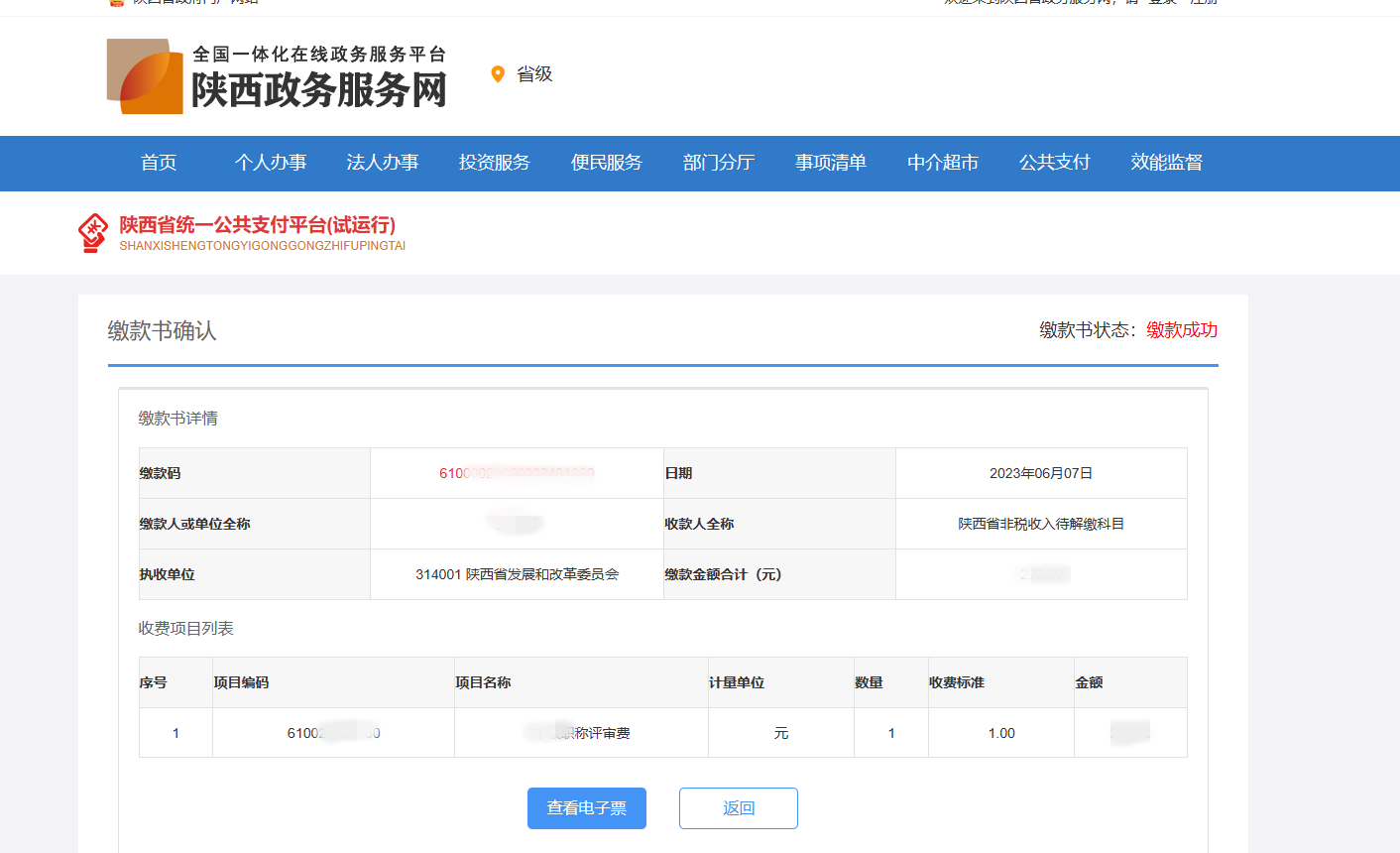
Task: Click the 314001 陕西省发展和改革委员会 cell
Action: click(517, 574)
